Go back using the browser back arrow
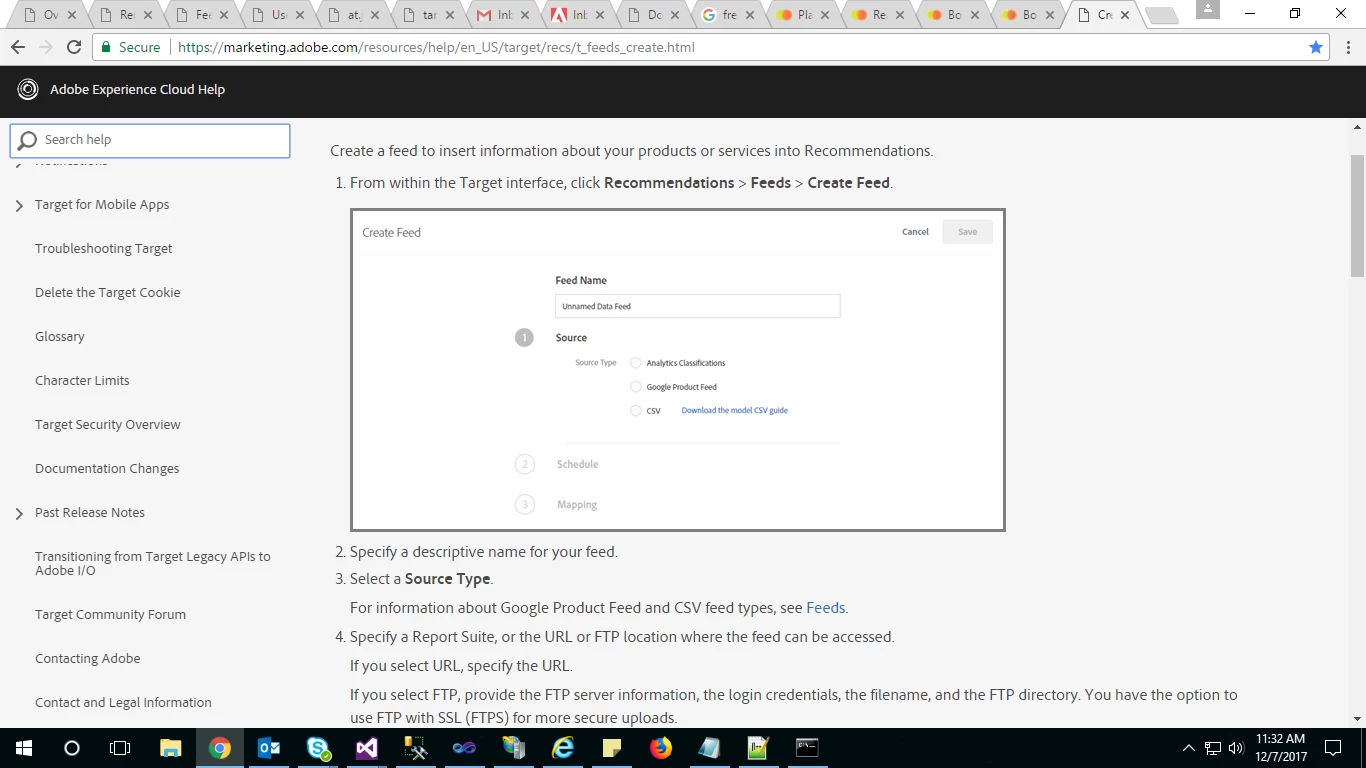Image resolution: width=1366 pixels, height=768 pixels. coord(17,47)
